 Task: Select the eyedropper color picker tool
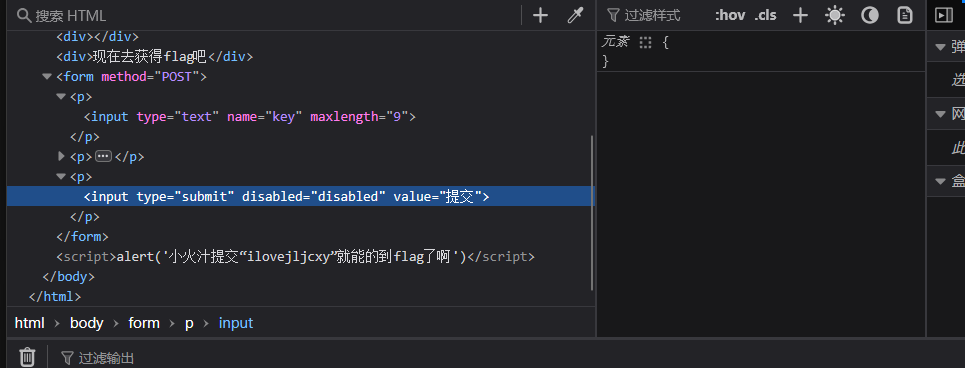[x=575, y=15]
